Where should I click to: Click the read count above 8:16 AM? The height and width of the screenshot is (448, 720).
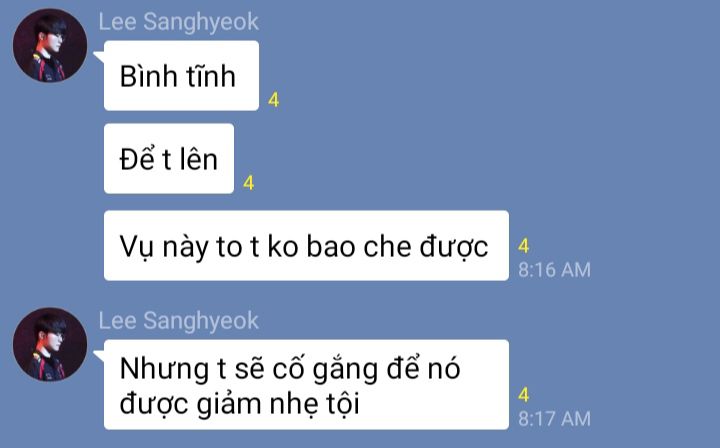pyautogui.click(x=523, y=246)
